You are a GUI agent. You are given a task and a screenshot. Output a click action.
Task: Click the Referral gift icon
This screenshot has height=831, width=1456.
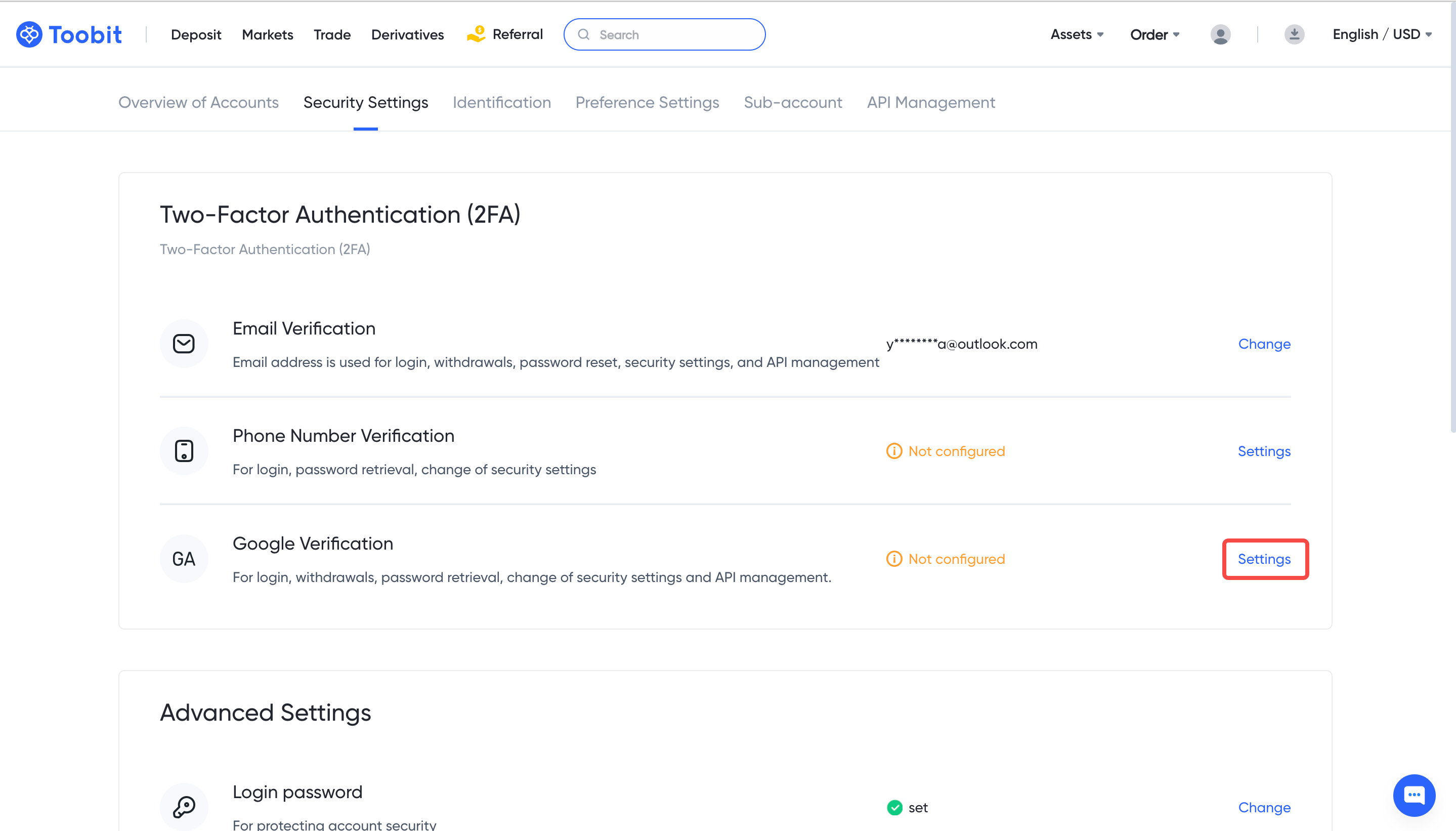476,34
